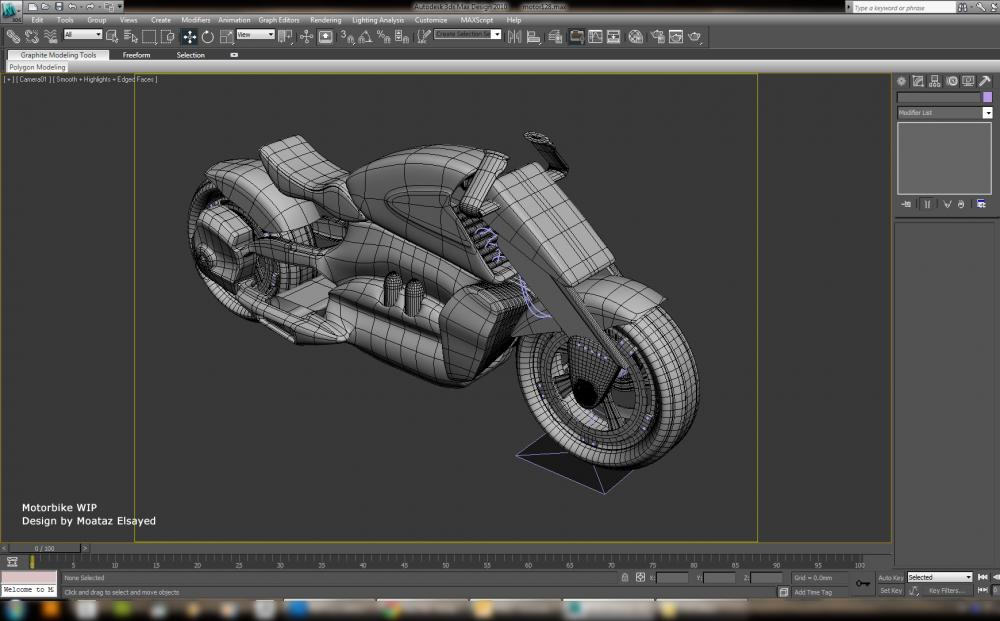The height and width of the screenshot is (621, 1000).
Task: Click the object color swatch in command panel
Action: pyautogui.click(x=987, y=97)
